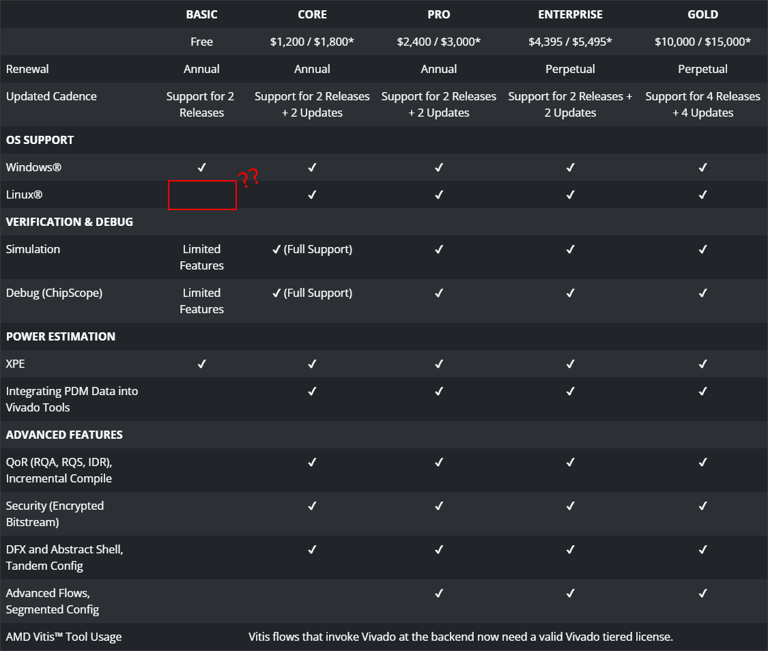This screenshot has height=651, width=768.
Task: Click the QoR checkmark under PRO
Action: [x=438, y=462]
